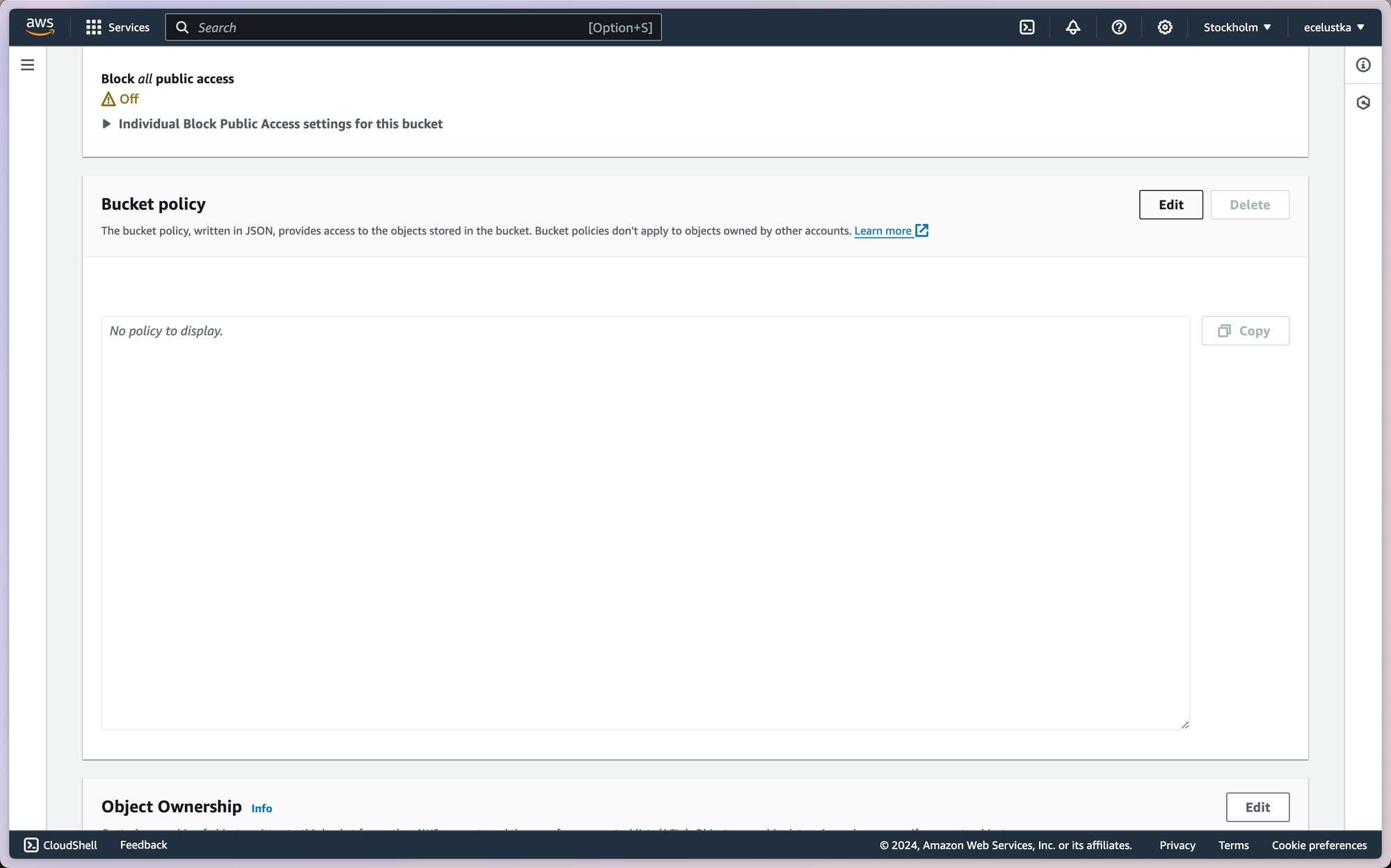Click Edit button for Bucket policy

click(1171, 204)
